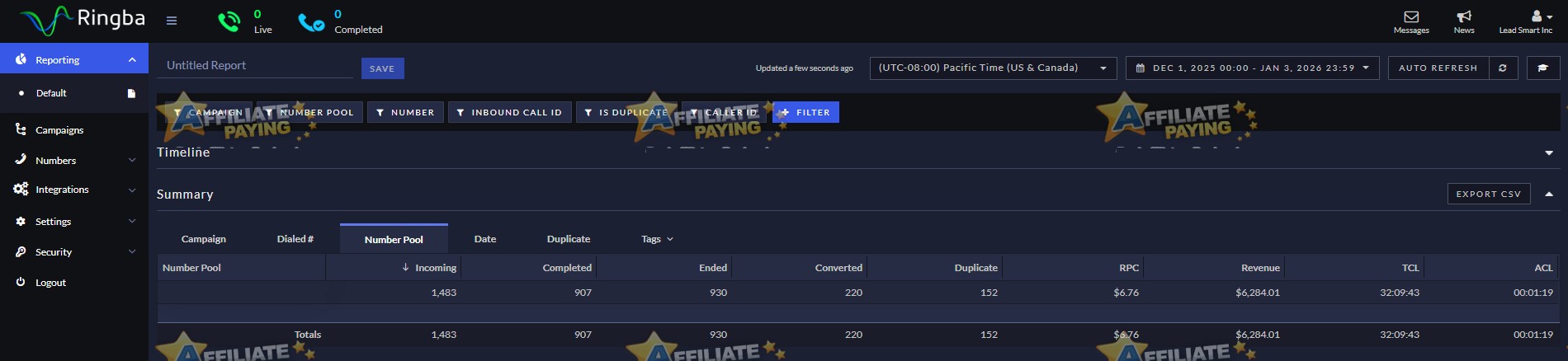This screenshot has width=1568, height=361.
Task: Export summary with EXPORT CSV
Action: point(1489,194)
